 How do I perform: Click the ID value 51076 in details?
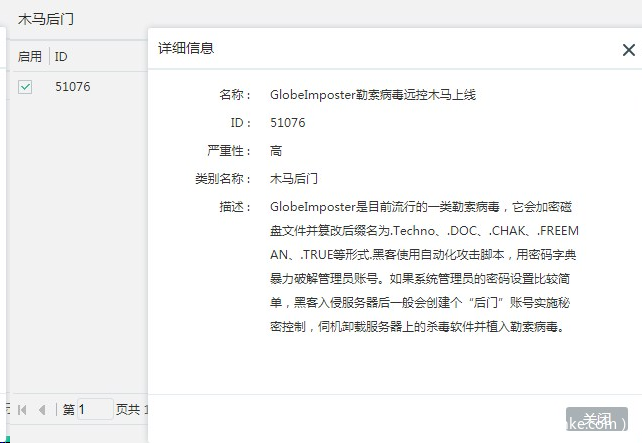coord(287,123)
